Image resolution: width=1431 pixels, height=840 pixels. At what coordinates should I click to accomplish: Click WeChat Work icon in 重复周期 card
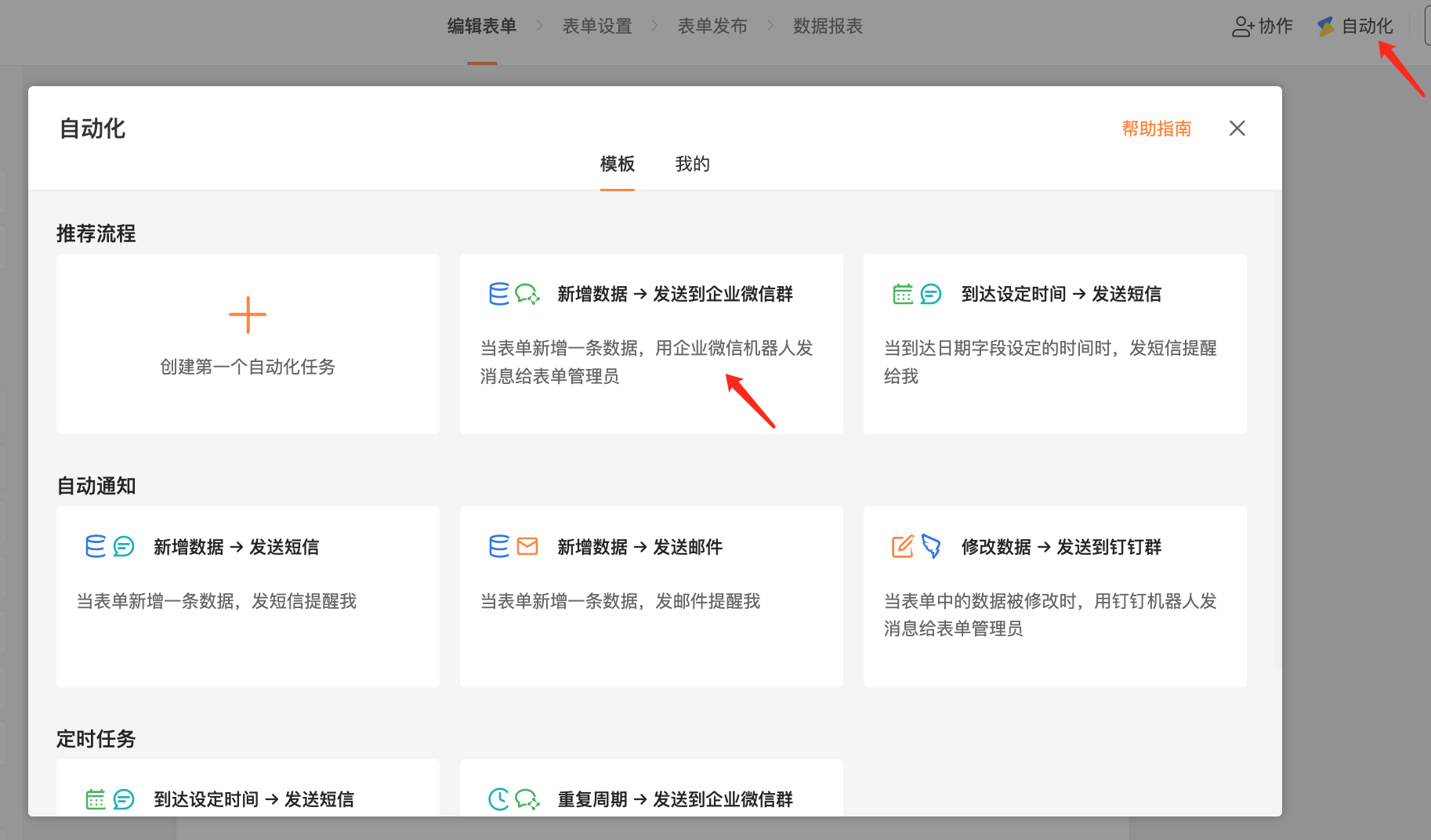point(527,799)
